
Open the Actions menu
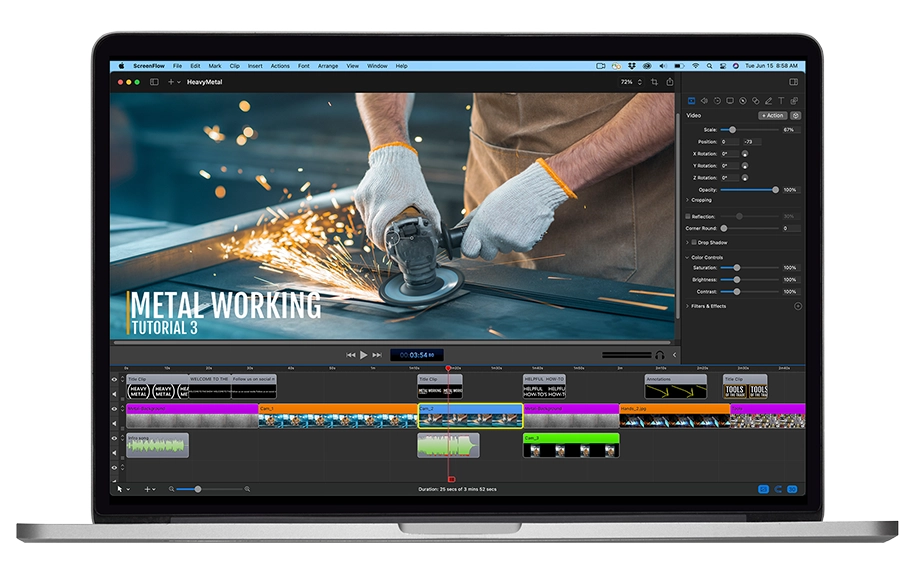pos(280,66)
